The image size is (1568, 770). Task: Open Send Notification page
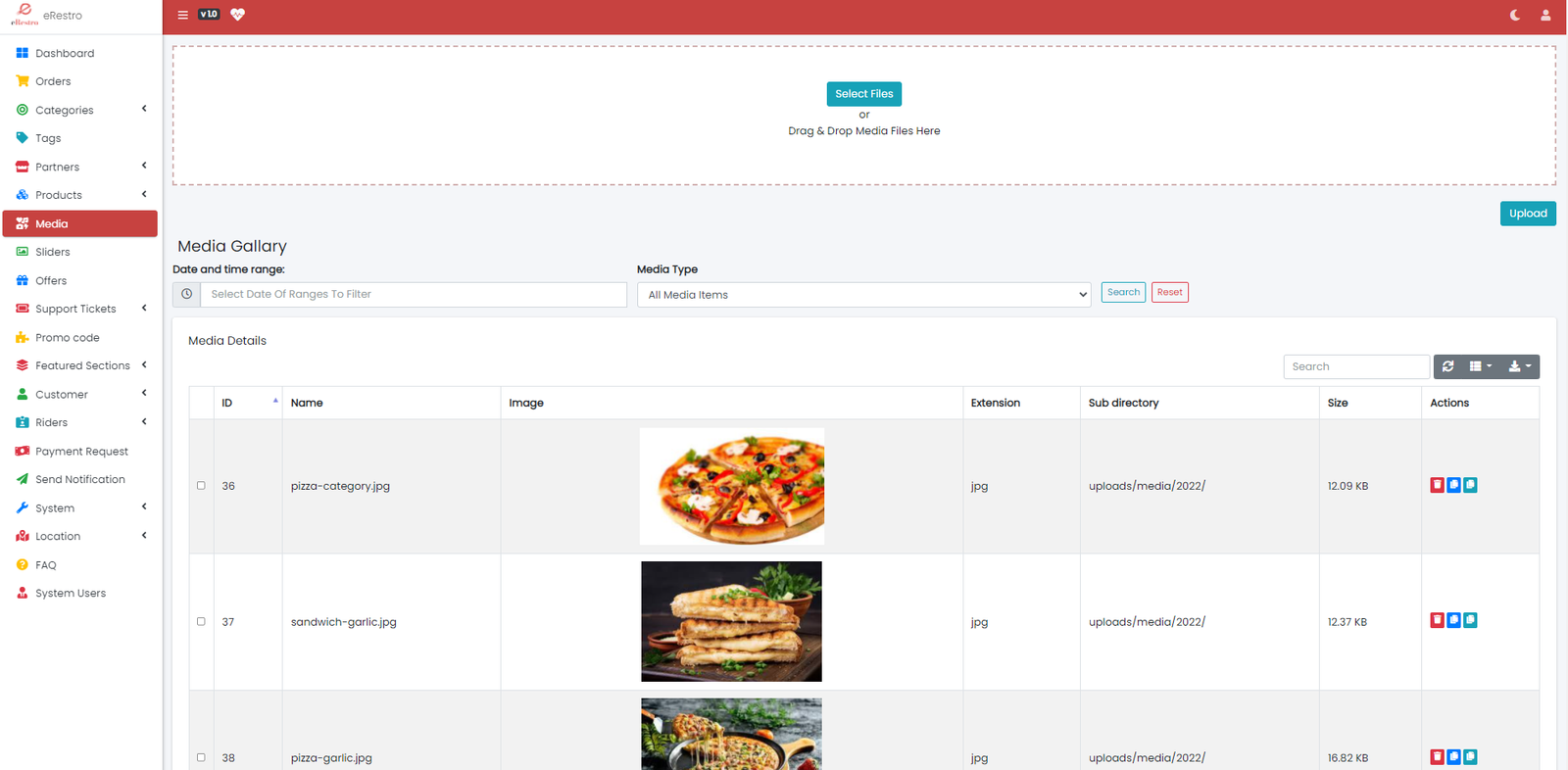[x=79, y=479]
